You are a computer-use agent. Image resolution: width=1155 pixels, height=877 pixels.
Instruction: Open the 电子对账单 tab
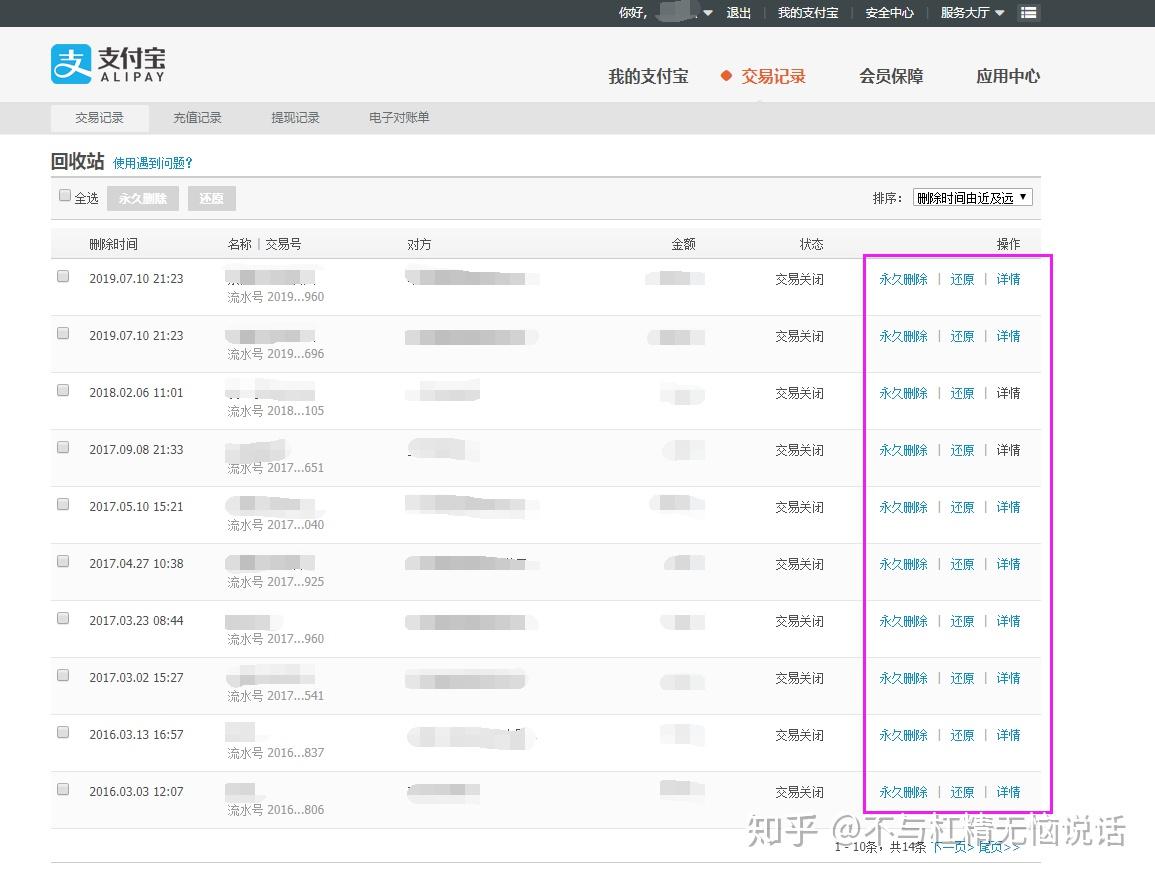(399, 118)
